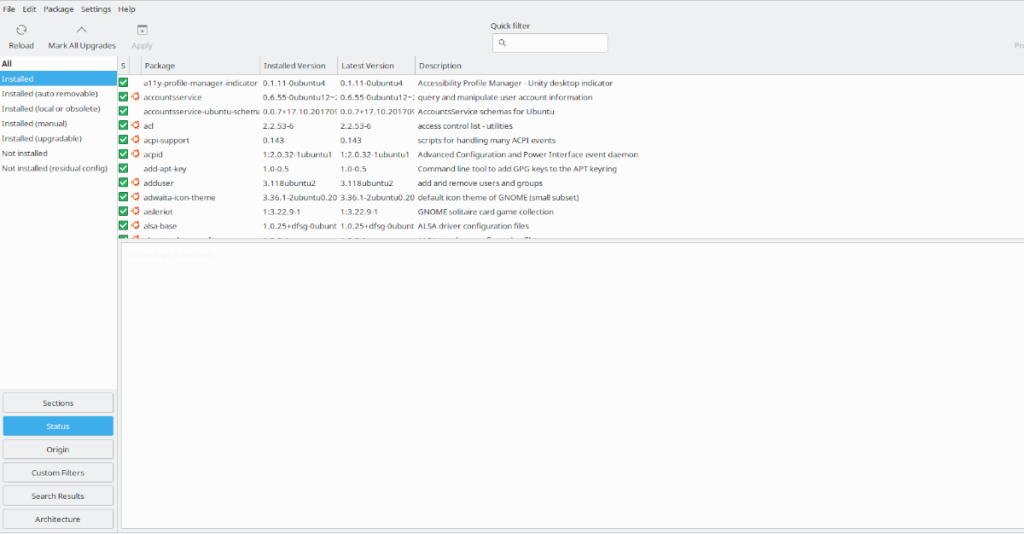Click the Reload toolbar icon

tap(21, 31)
